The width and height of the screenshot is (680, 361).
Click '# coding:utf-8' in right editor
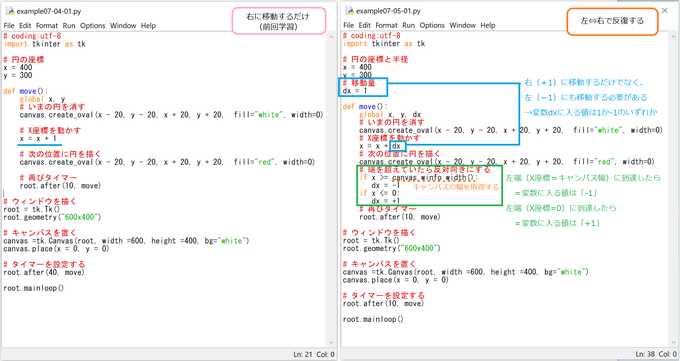[371, 36]
